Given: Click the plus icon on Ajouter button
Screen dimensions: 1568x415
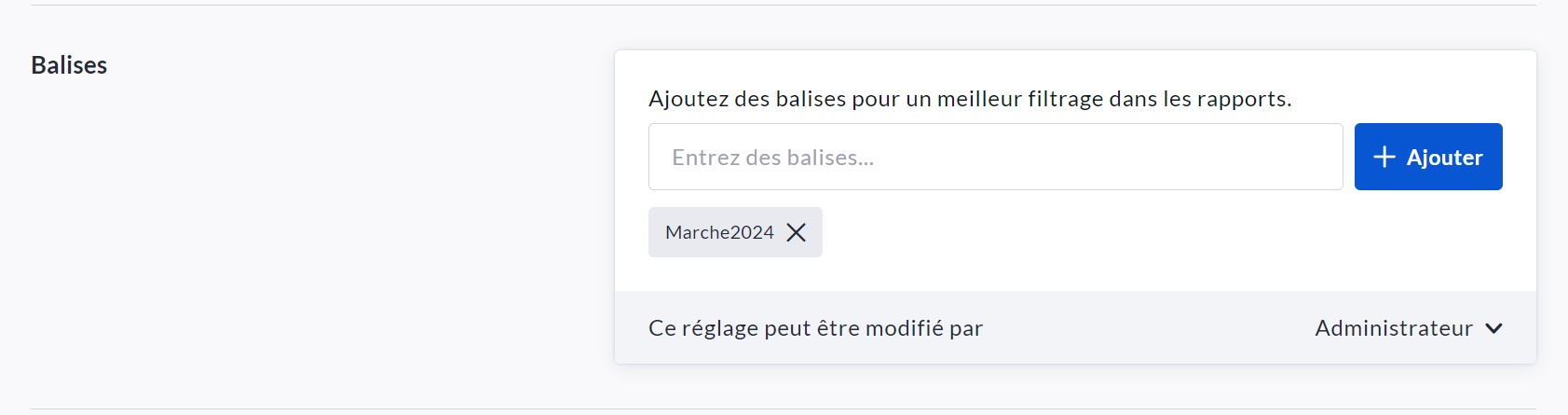Looking at the screenshot, I should tap(1384, 157).
